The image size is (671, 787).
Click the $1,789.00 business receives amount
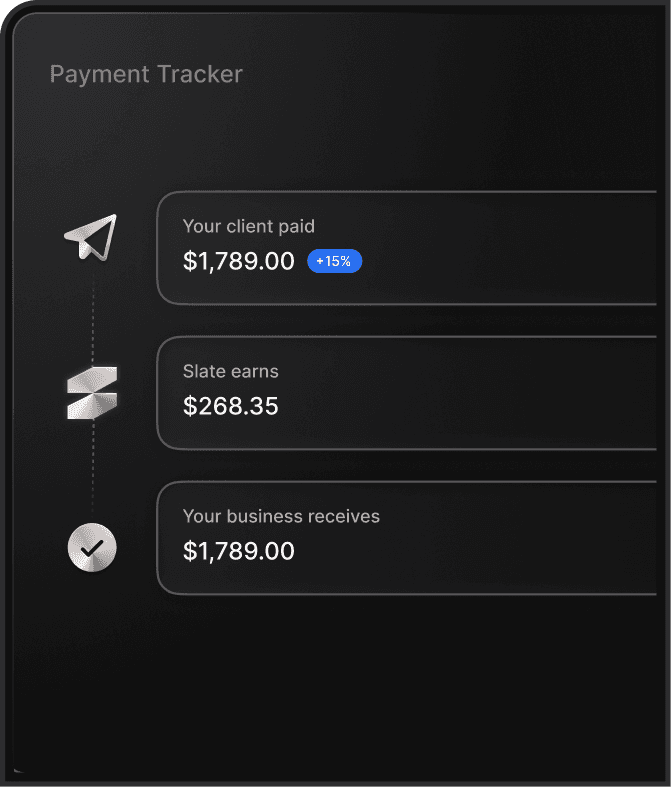click(239, 551)
